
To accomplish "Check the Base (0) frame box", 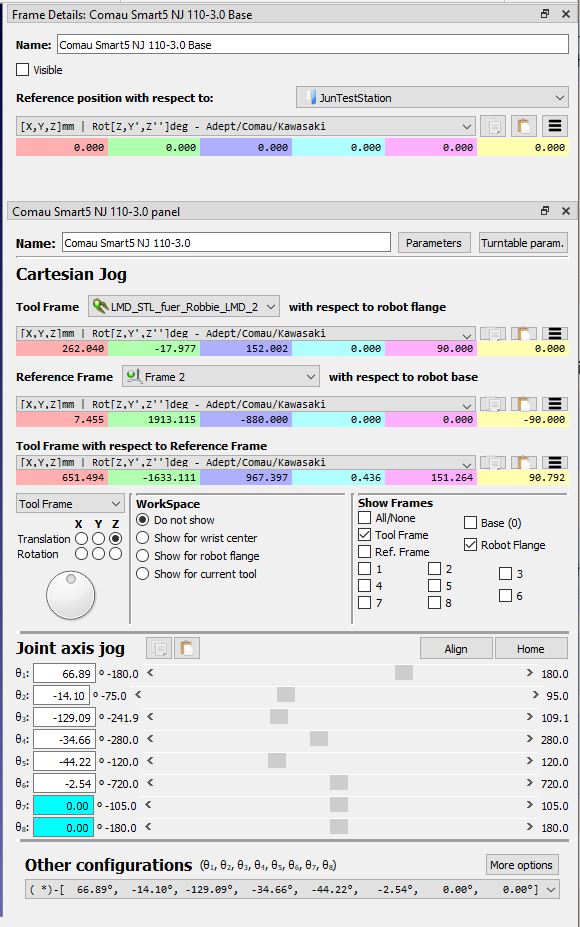I will point(471,523).
